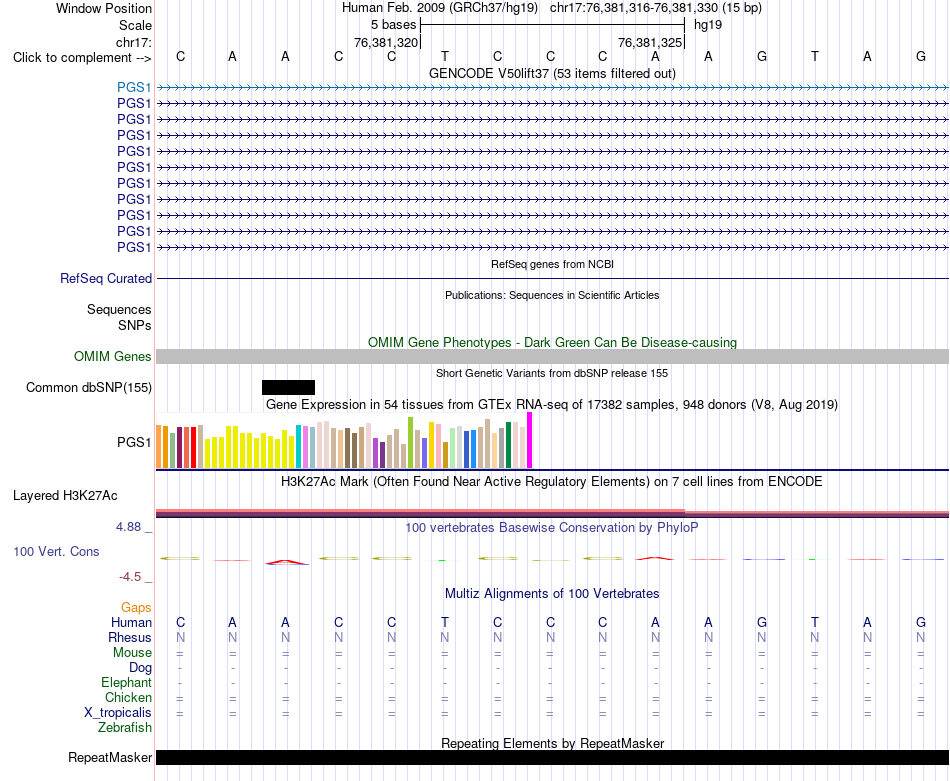The height and width of the screenshot is (781, 950).
Task: Click the GTEx Gene Expression track title
Action: [x=552, y=404]
